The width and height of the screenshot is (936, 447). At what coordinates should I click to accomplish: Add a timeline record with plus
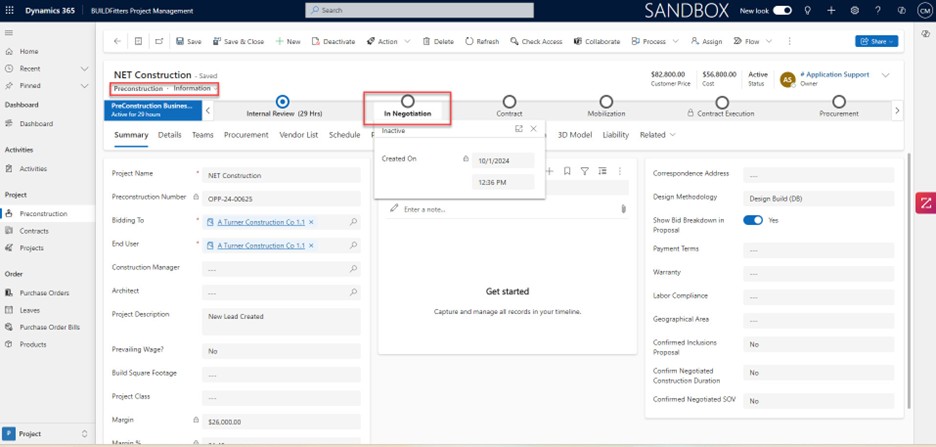(549, 171)
